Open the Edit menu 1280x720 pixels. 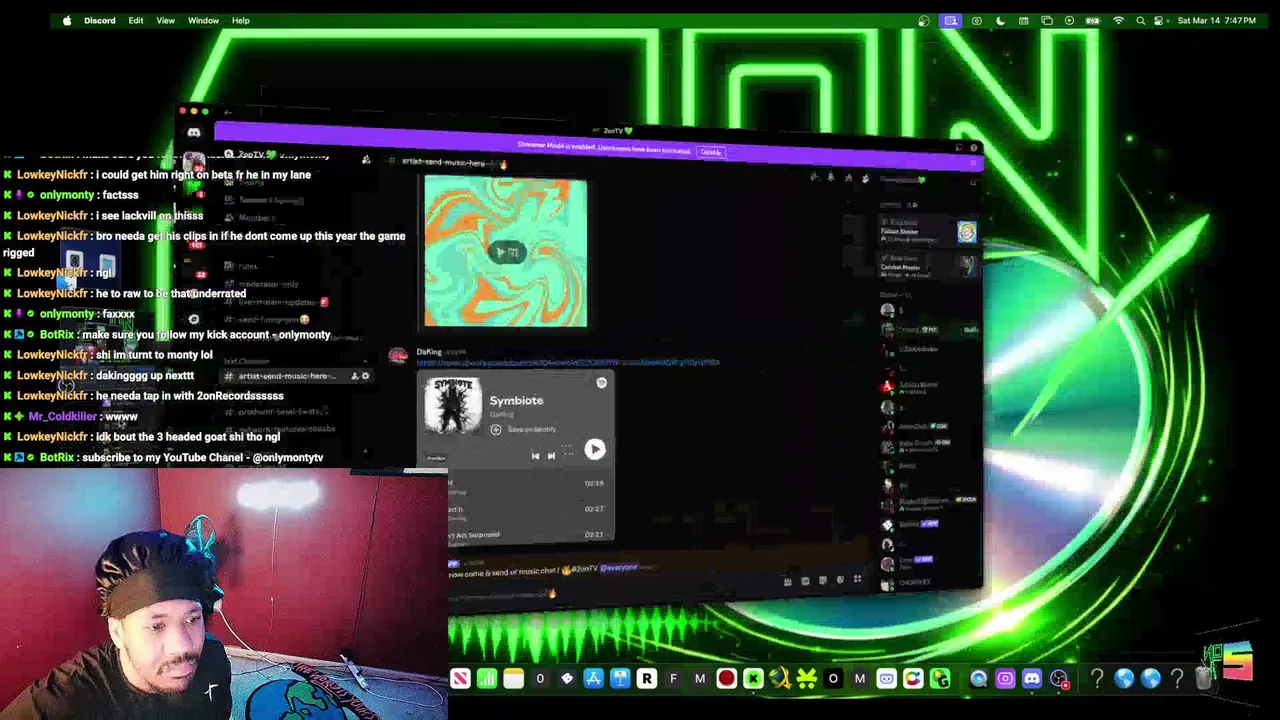pos(135,20)
